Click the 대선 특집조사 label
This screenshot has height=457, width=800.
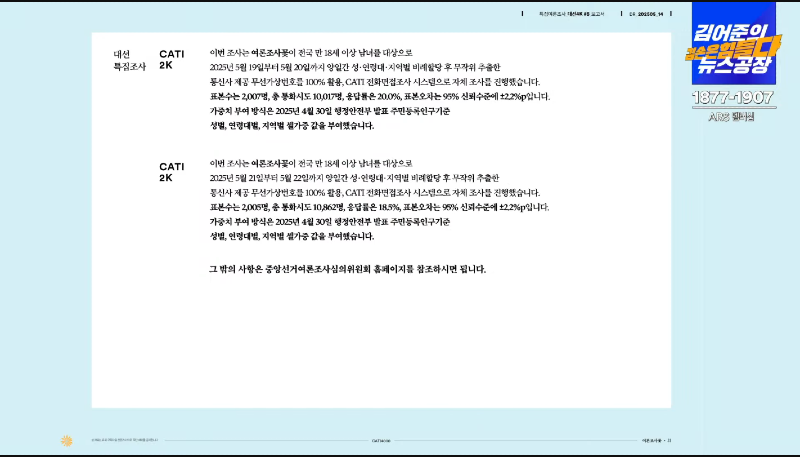click(130, 60)
